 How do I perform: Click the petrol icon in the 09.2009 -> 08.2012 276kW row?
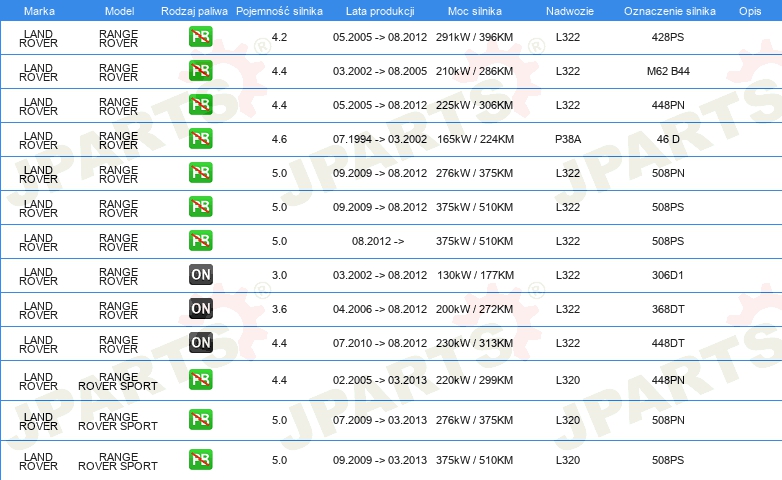point(200,173)
